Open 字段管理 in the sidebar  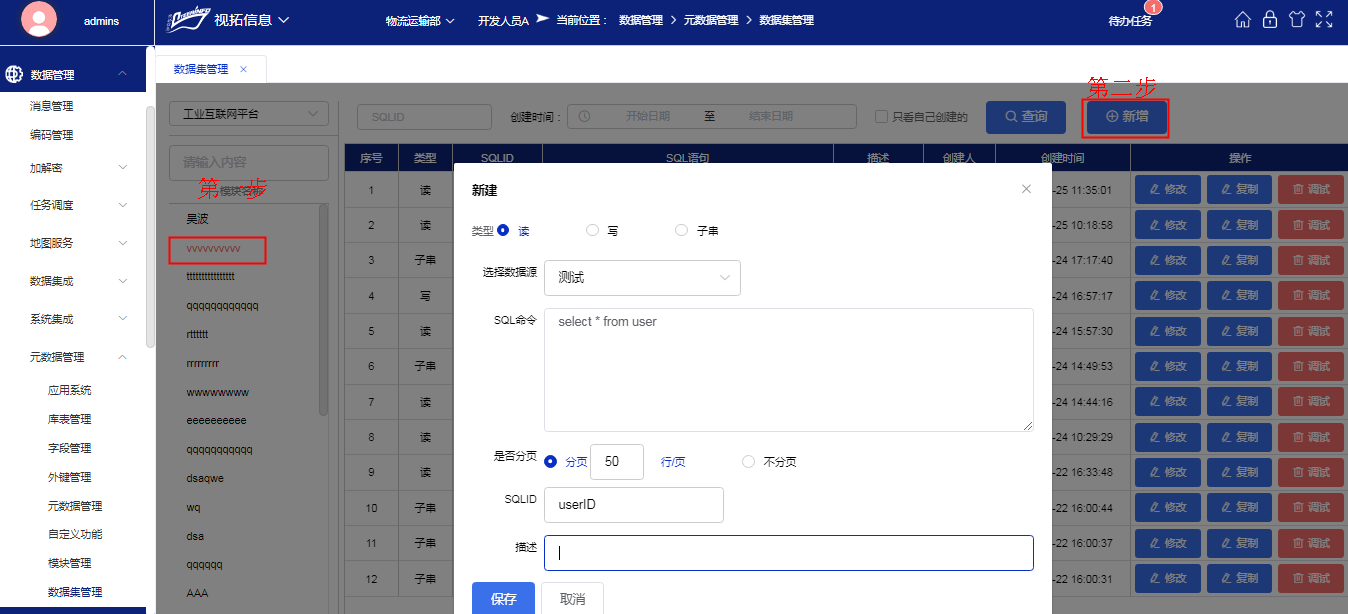(70, 448)
